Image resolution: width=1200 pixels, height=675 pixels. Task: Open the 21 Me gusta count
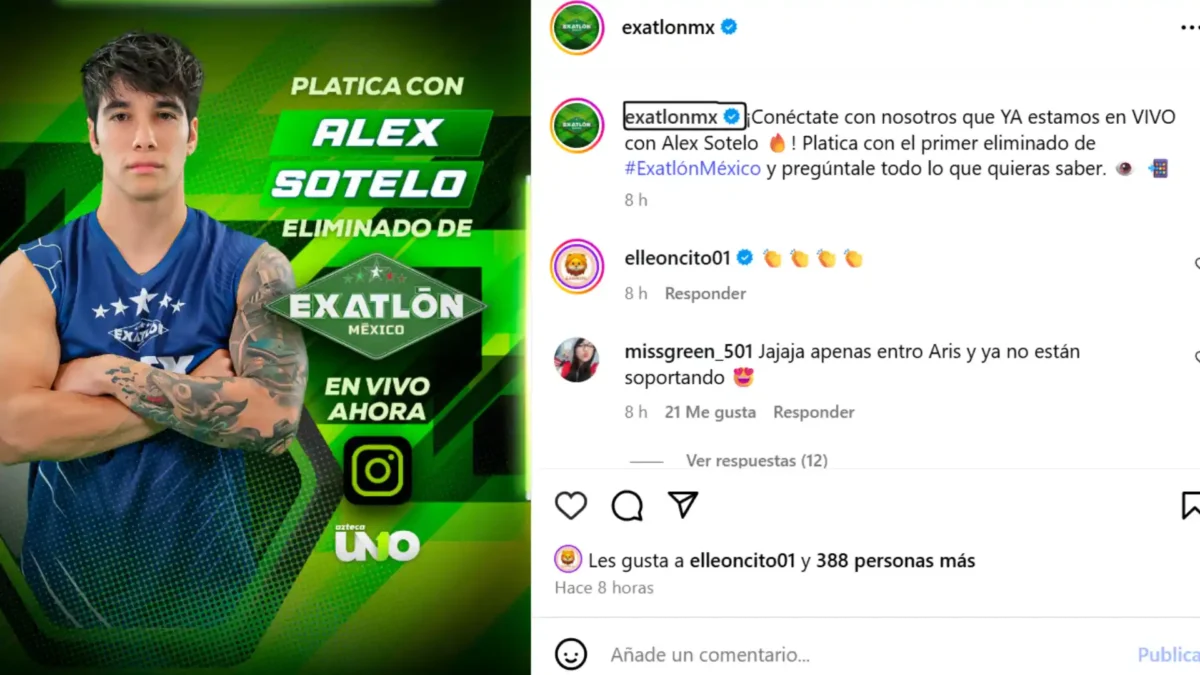pos(710,412)
